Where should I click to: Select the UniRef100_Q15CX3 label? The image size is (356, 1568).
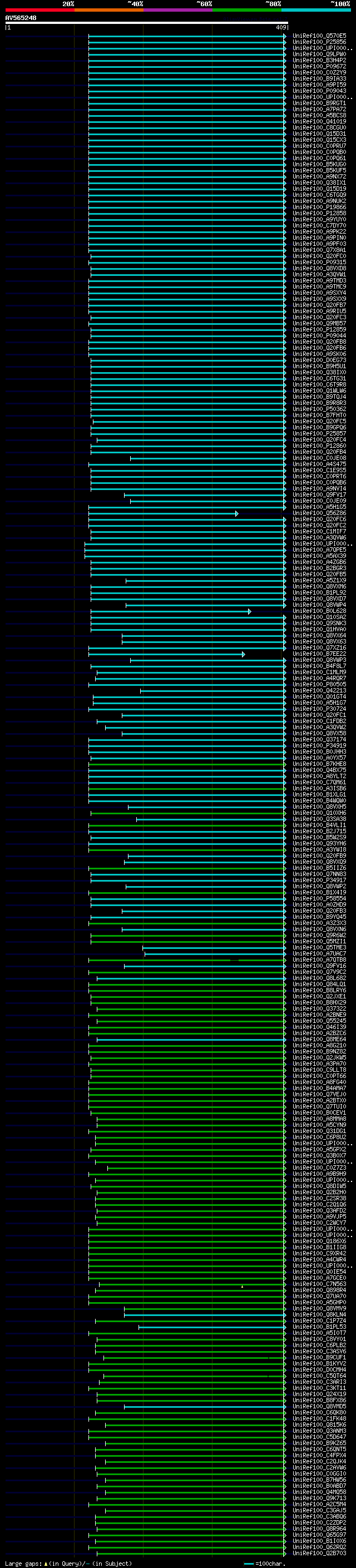click(x=319, y=140)
